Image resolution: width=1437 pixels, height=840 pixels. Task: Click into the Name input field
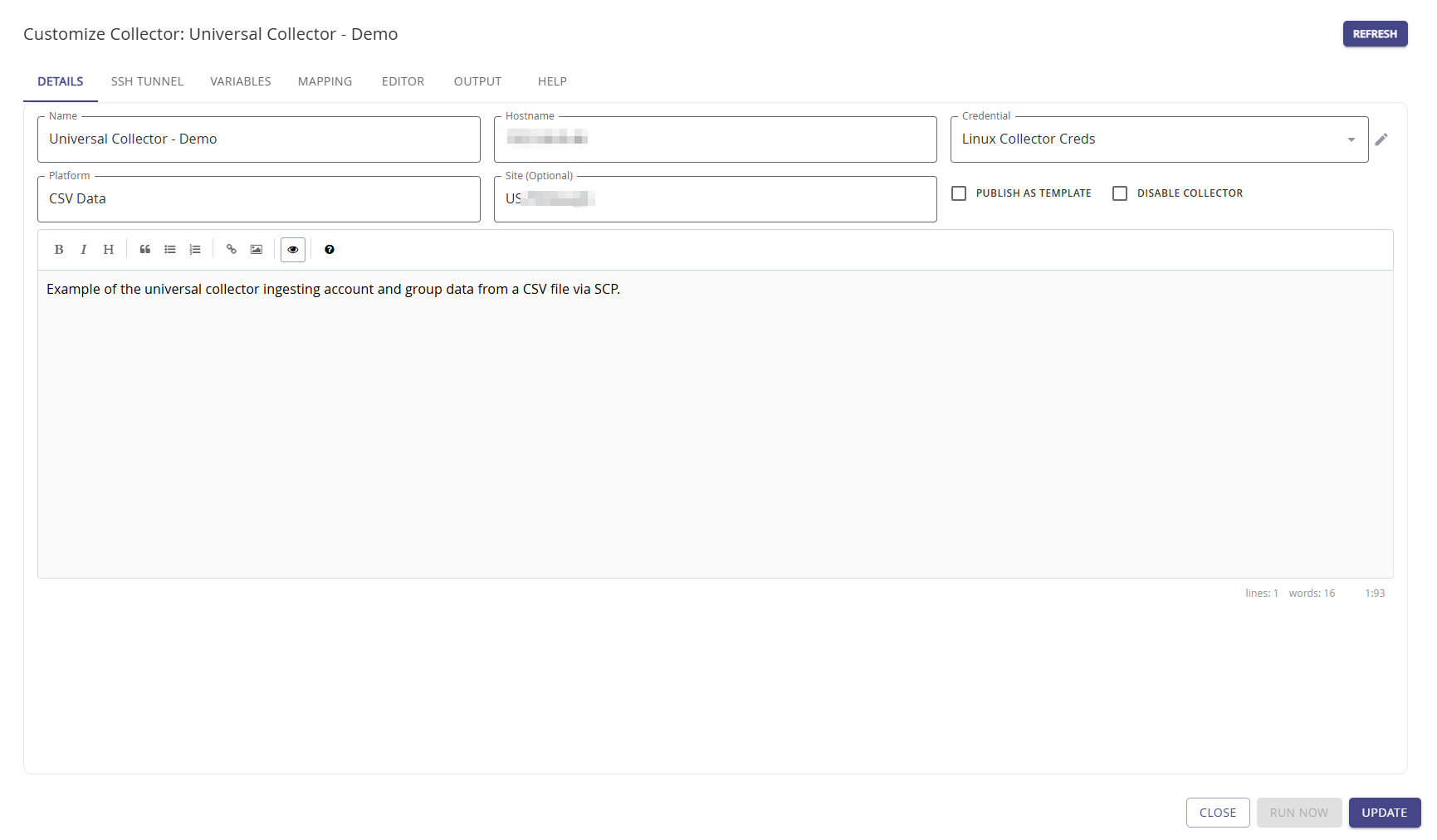(258, 139)
